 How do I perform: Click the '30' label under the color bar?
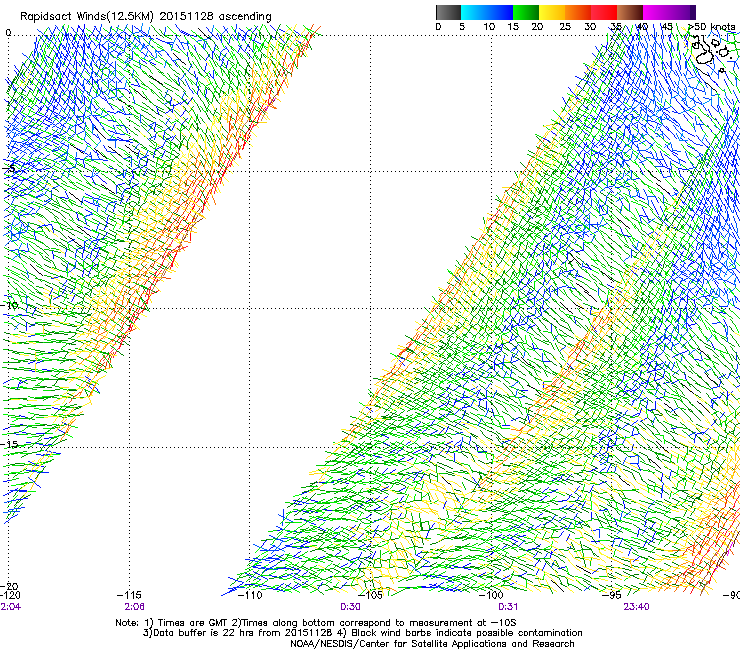tap(590, 27)
